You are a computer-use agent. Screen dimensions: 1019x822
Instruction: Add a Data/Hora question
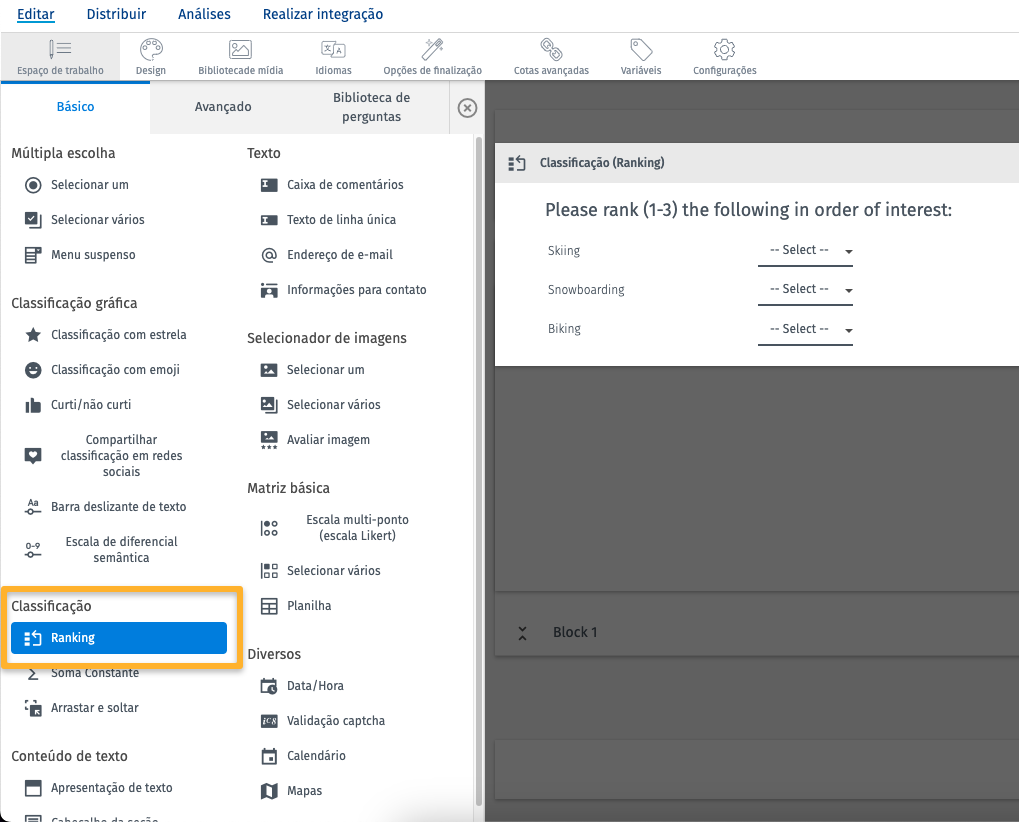click(302, 686)
